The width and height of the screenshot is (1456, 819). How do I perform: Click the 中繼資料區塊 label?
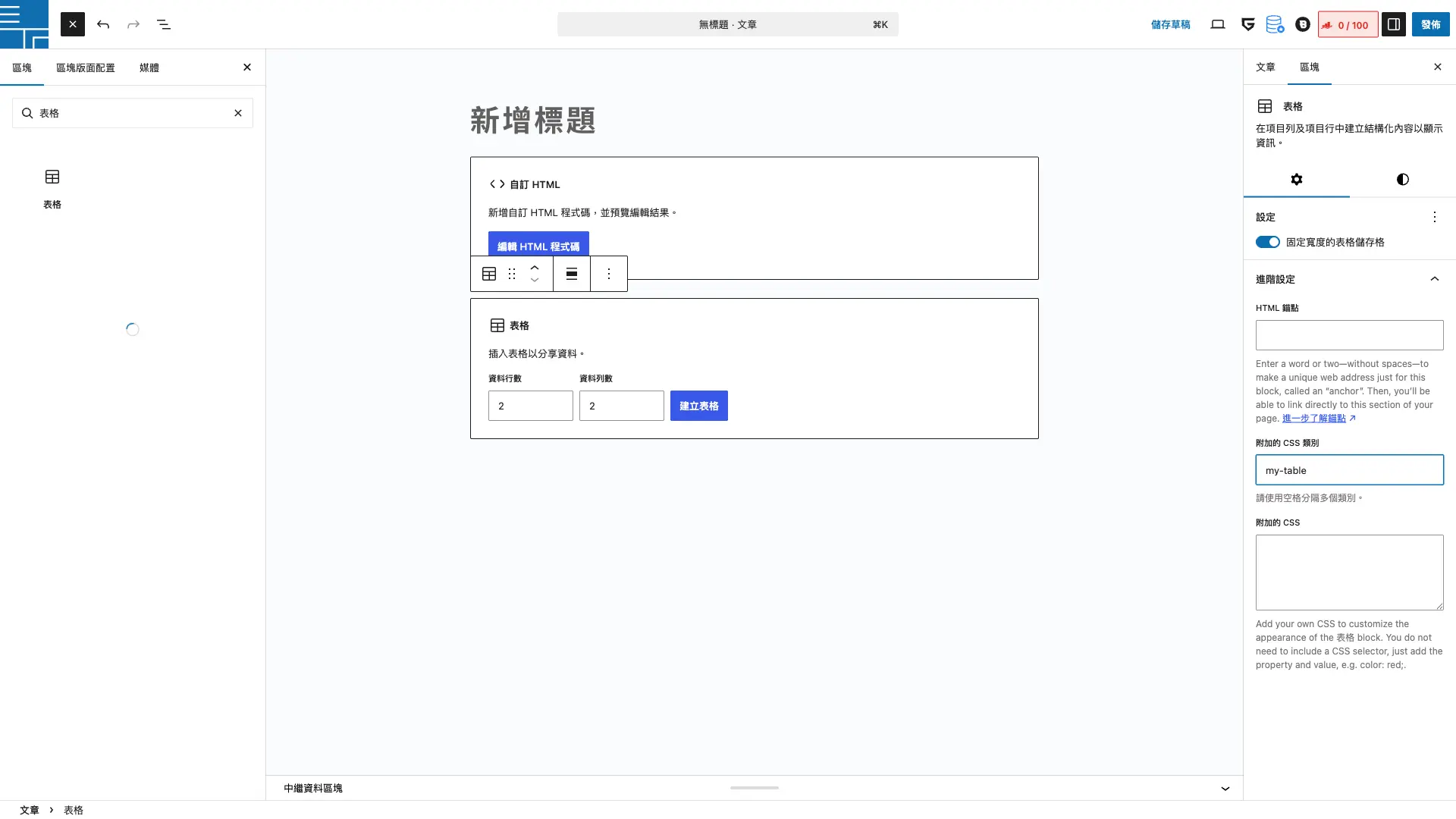[x=313, y=789]
